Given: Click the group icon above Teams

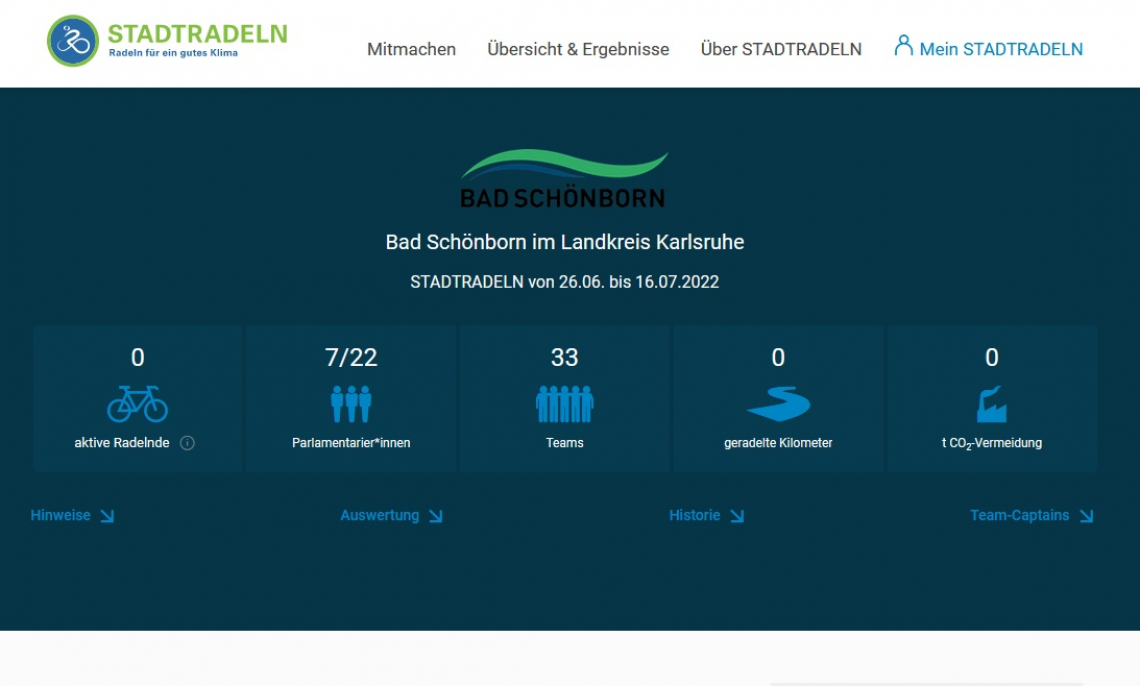Looking at the screenshot, I should pos(565,403).
